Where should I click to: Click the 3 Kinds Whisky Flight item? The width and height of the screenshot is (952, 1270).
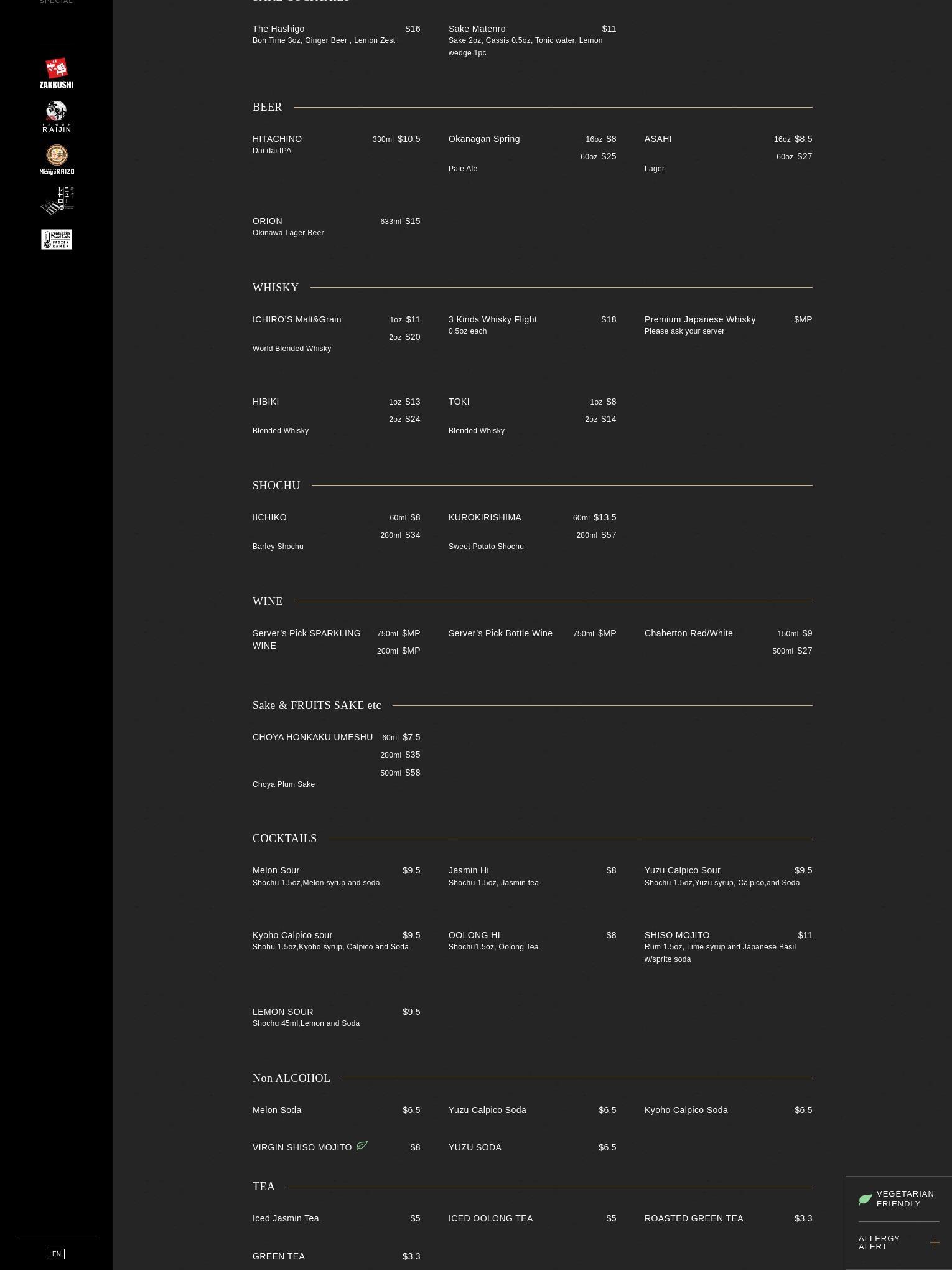(493, 319)
